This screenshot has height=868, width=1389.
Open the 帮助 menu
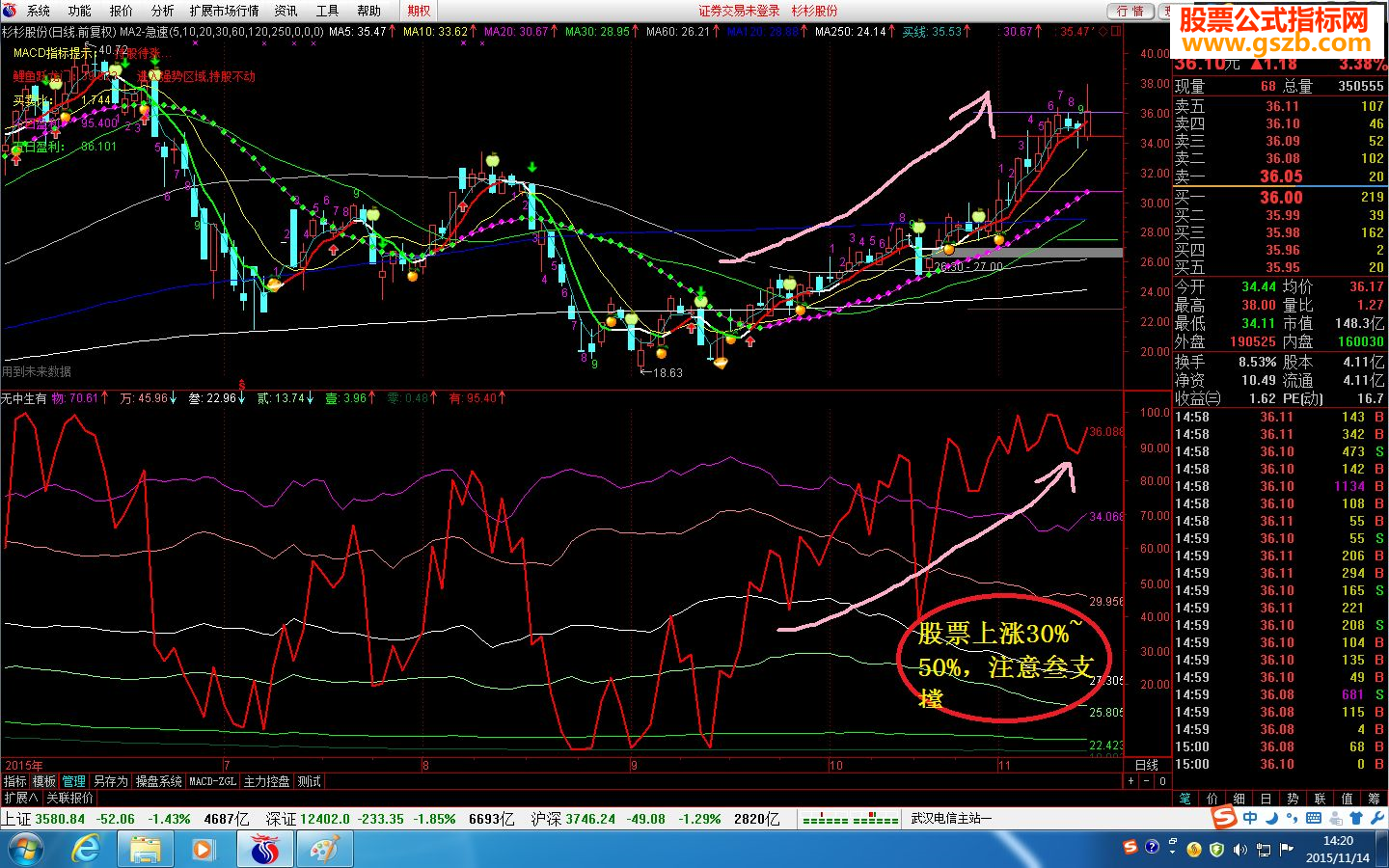pyautogui.click(x=369, y=11)
